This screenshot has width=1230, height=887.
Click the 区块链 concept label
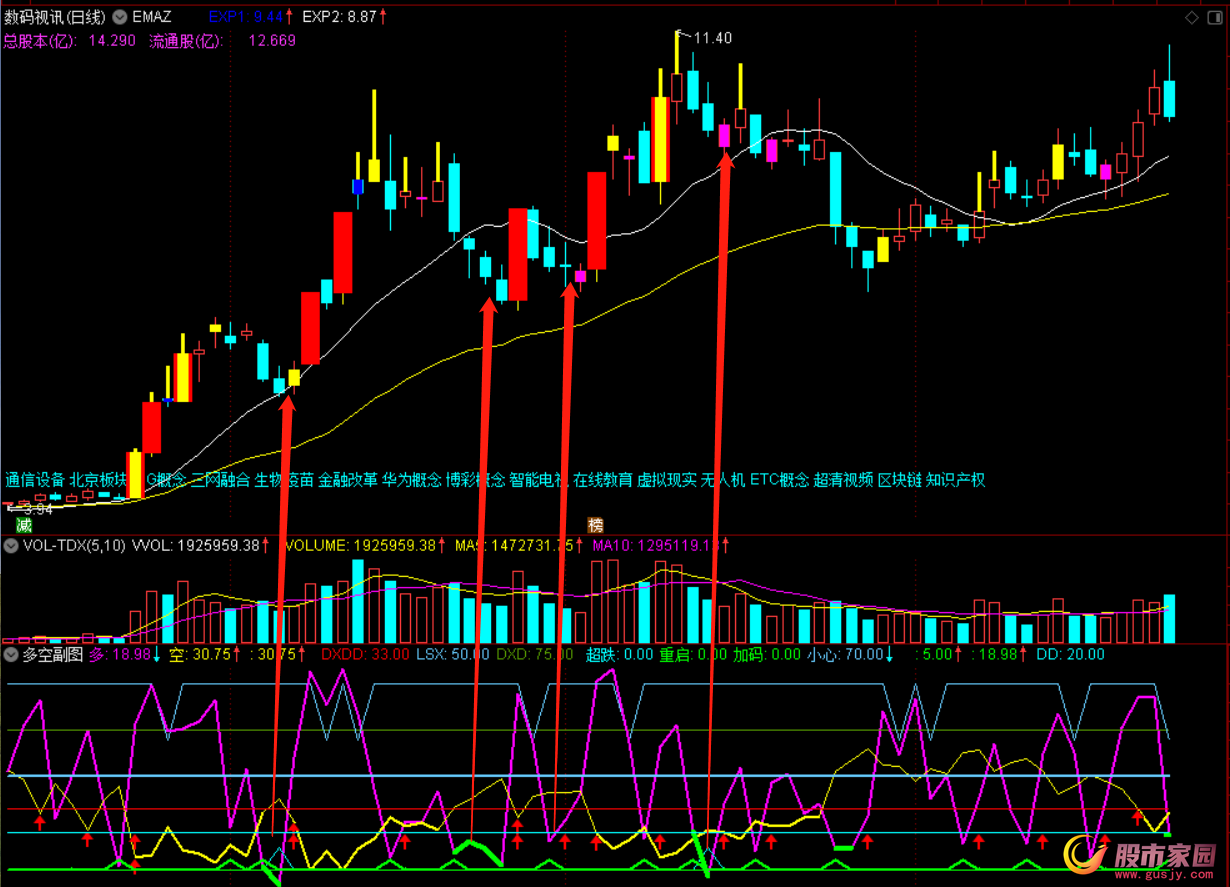point(900,480)
